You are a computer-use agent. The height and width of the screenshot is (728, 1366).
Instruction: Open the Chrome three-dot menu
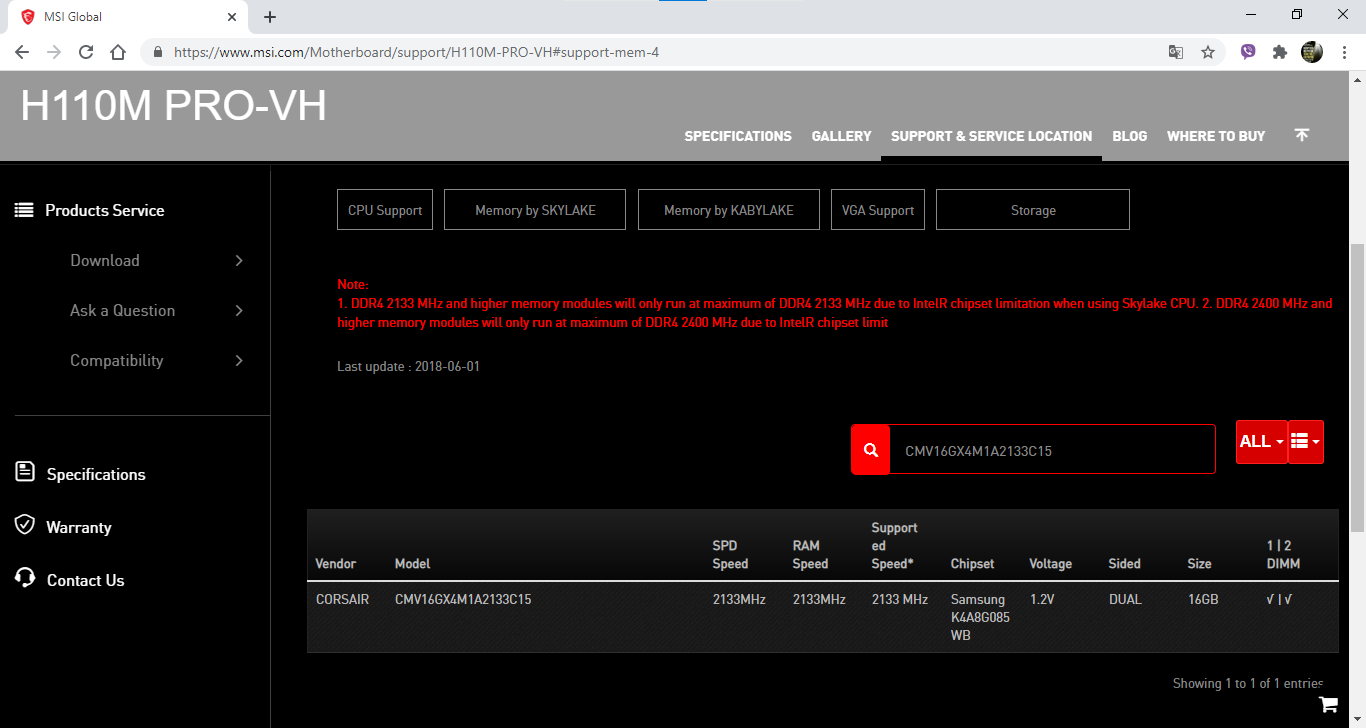[x=1345, y=52]
